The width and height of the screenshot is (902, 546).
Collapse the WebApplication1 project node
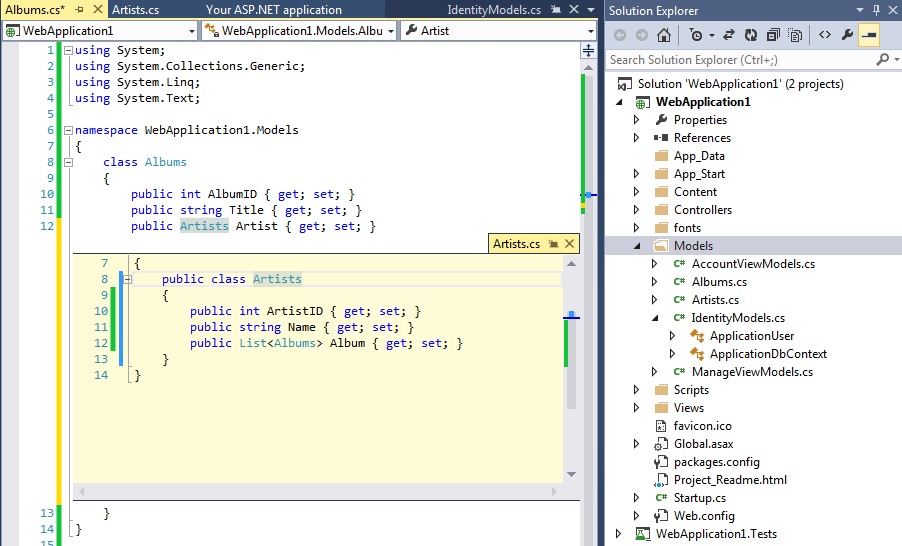(x=620, y=102)
